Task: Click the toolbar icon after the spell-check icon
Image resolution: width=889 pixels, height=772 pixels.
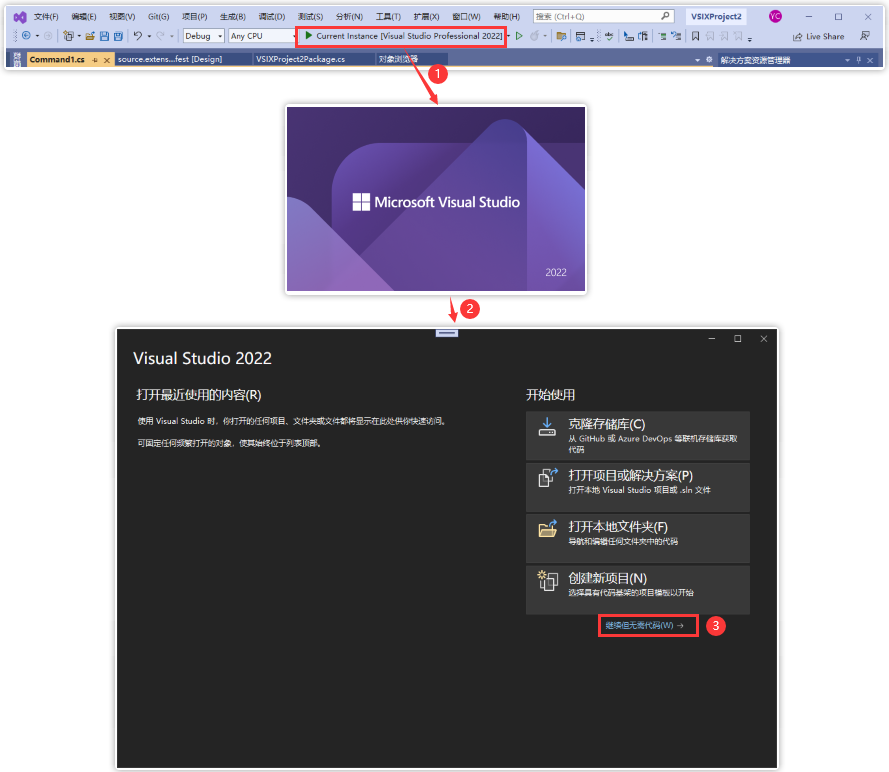Action: (628, 36)
